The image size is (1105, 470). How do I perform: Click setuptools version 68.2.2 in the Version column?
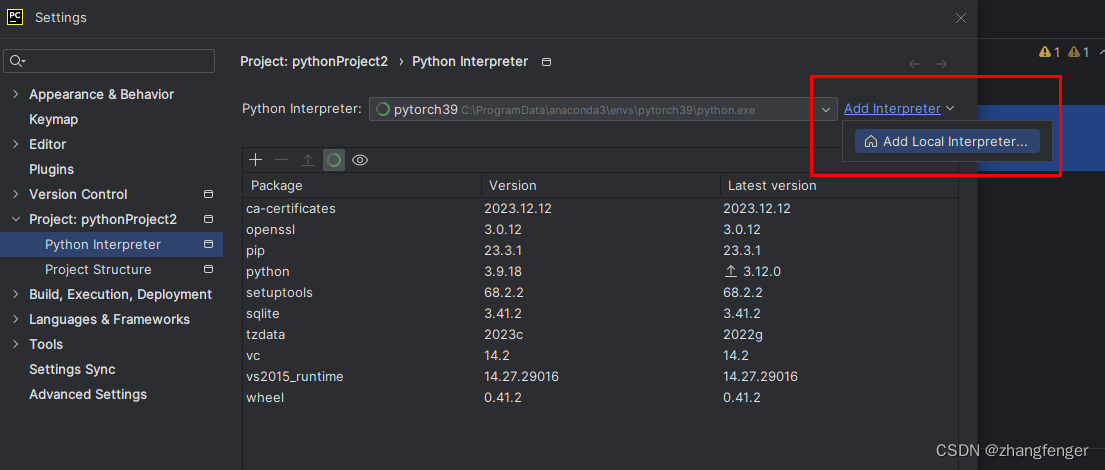pos(504,292)
